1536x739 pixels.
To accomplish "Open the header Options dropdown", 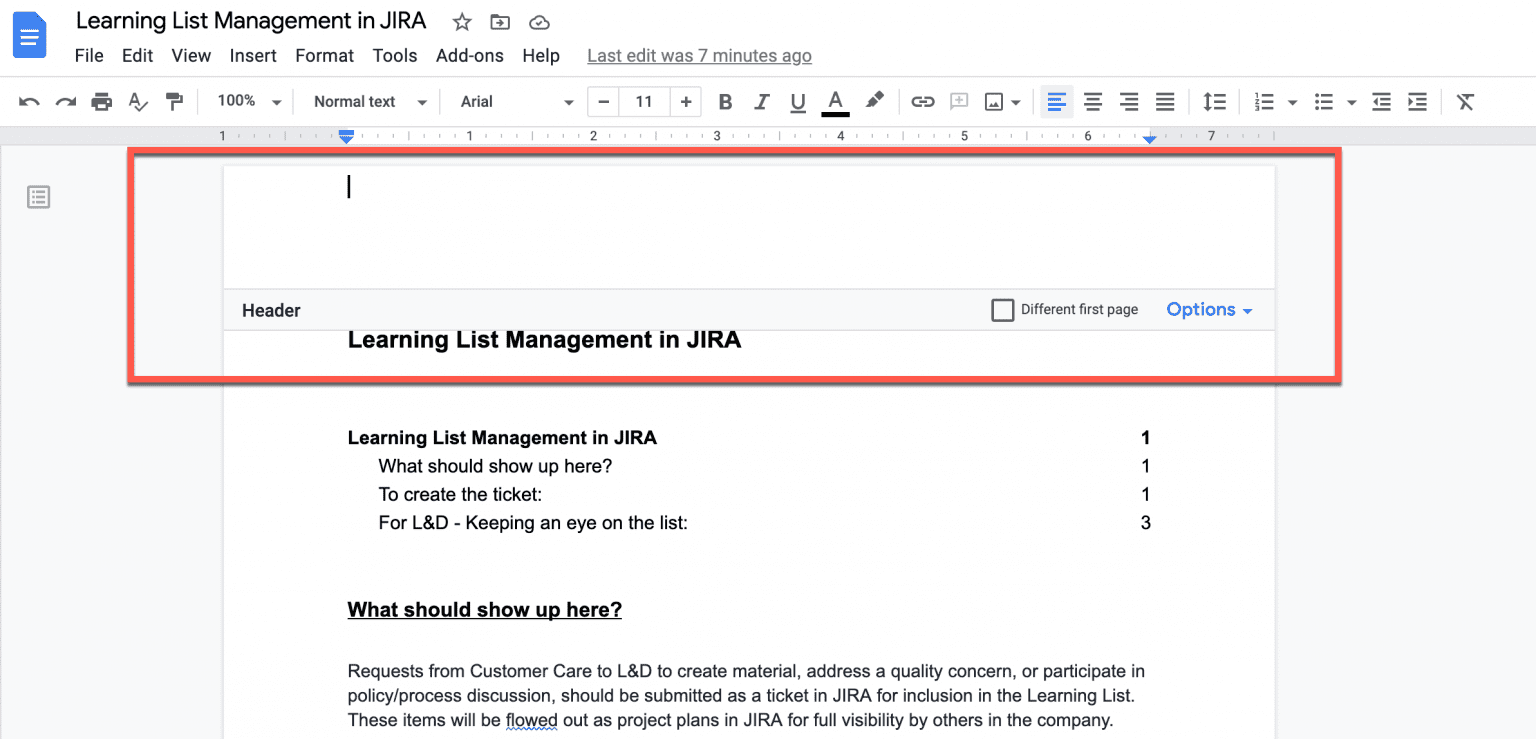I will click(x=1209, y=310).
